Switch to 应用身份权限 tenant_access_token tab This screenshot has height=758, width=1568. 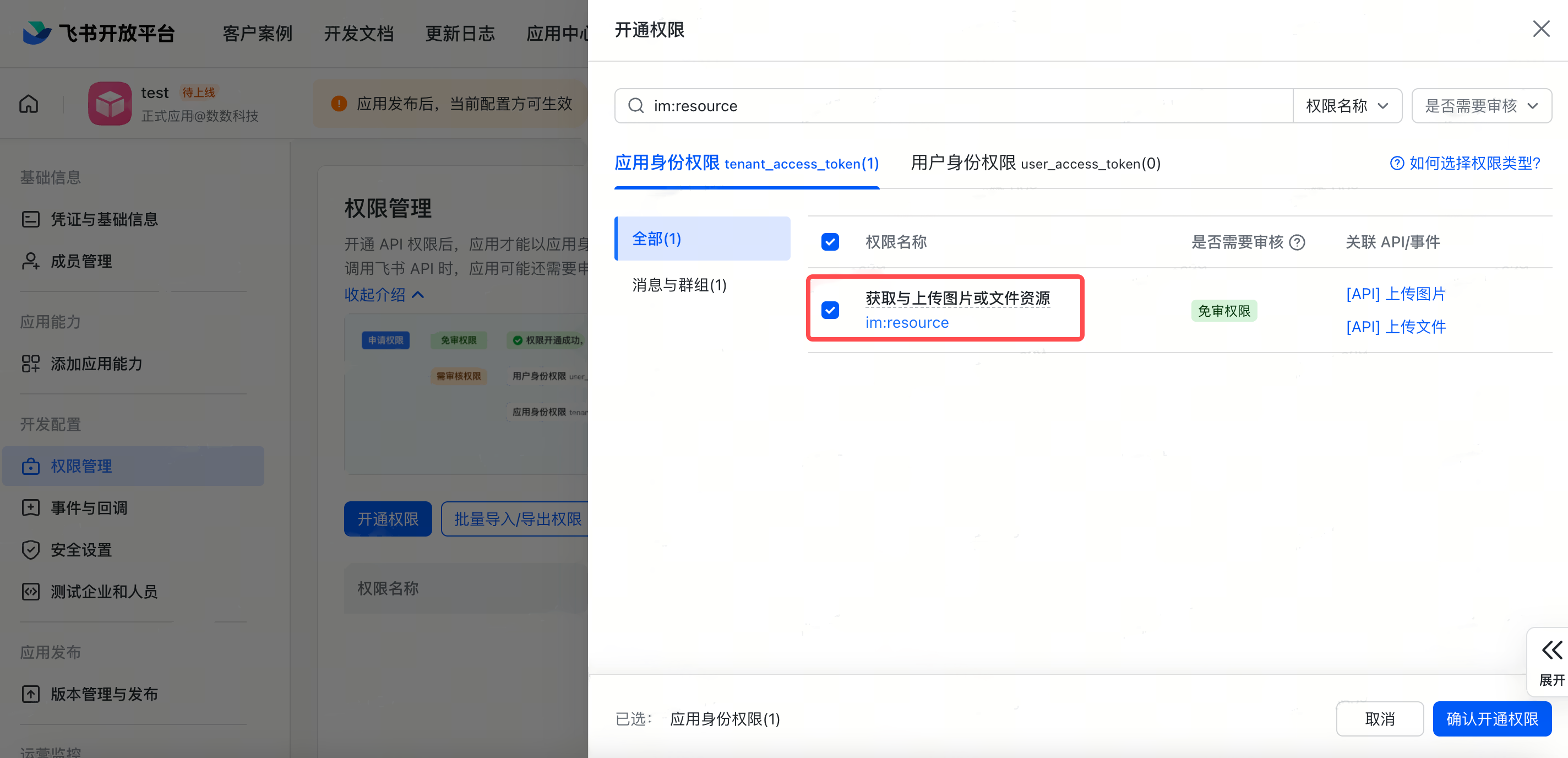[746, 163]
